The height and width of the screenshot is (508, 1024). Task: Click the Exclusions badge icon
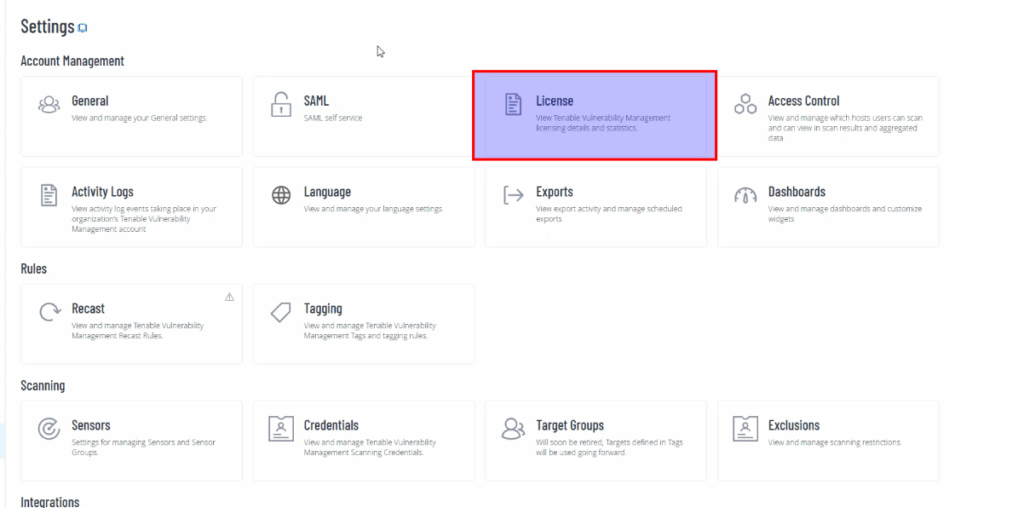point(745,428)
